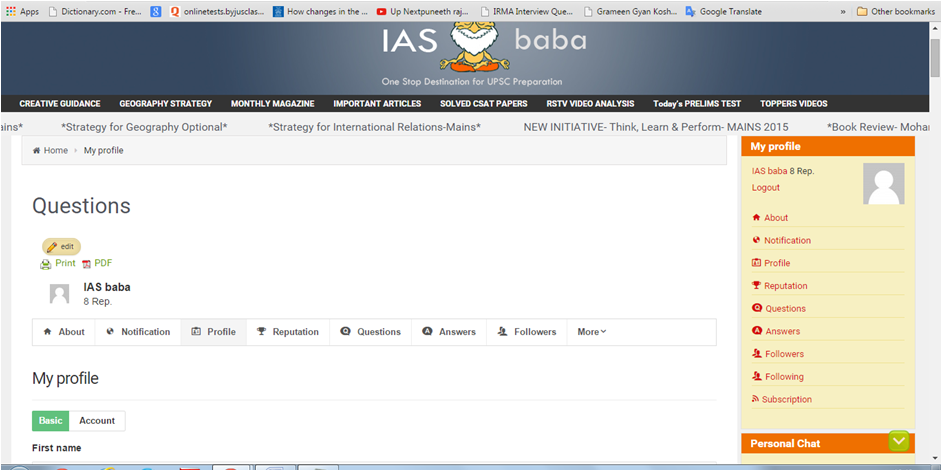Open Notification in the sidebar
The height and width of the screenshot is (471, 942).
click(788, 240)
